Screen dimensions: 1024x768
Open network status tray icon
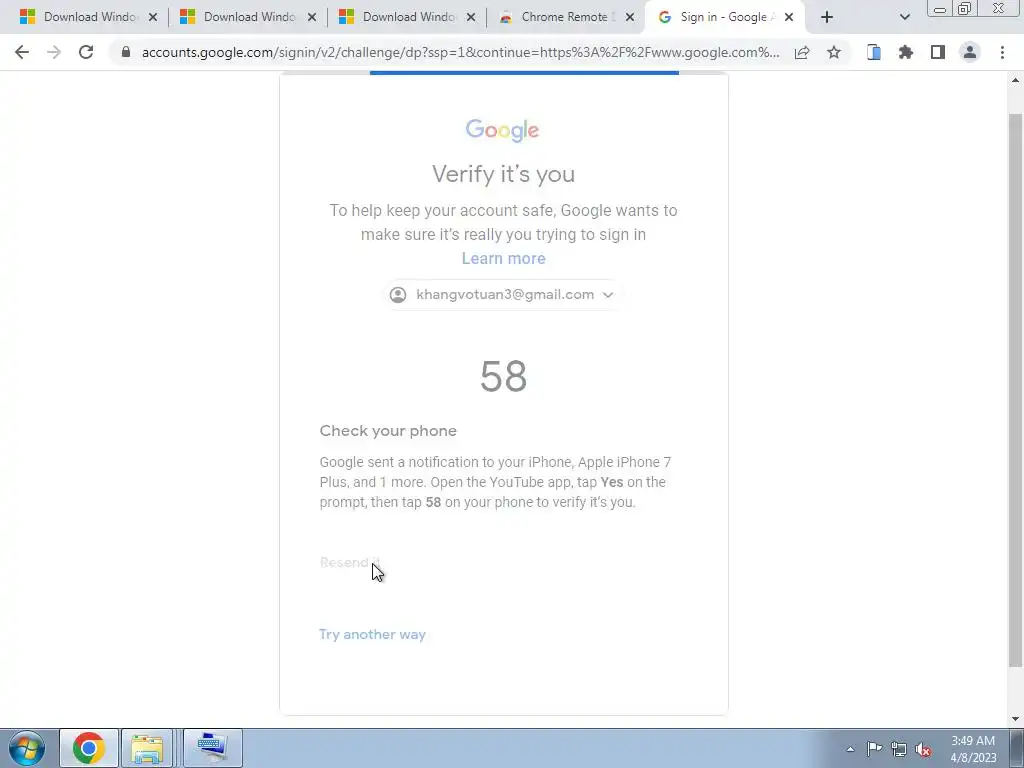click(899, 749)
